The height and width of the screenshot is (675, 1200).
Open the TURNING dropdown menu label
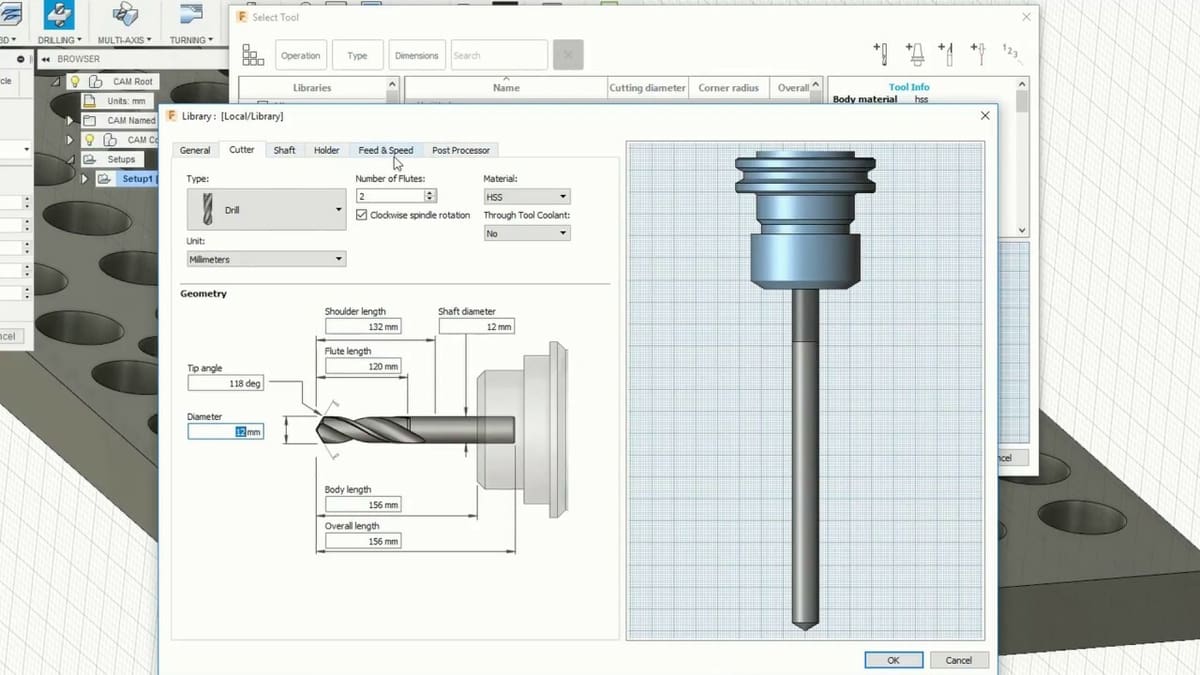coord(191,40)
